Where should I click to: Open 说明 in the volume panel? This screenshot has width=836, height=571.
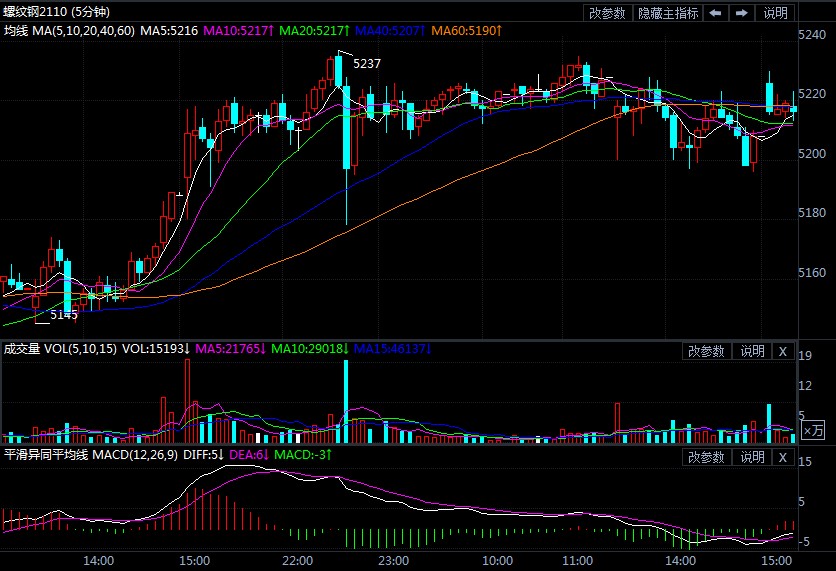click(x=751, y=351)
